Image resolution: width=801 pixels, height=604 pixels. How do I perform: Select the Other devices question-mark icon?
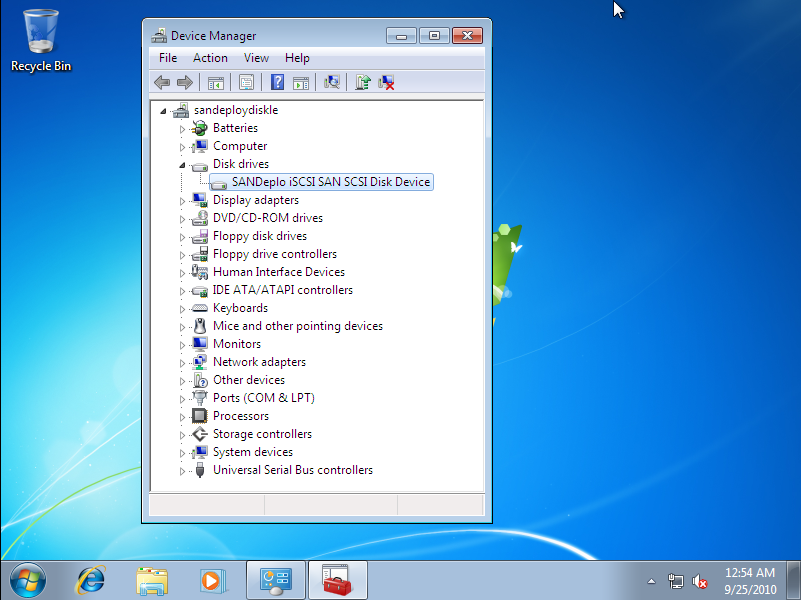(200, 380)
